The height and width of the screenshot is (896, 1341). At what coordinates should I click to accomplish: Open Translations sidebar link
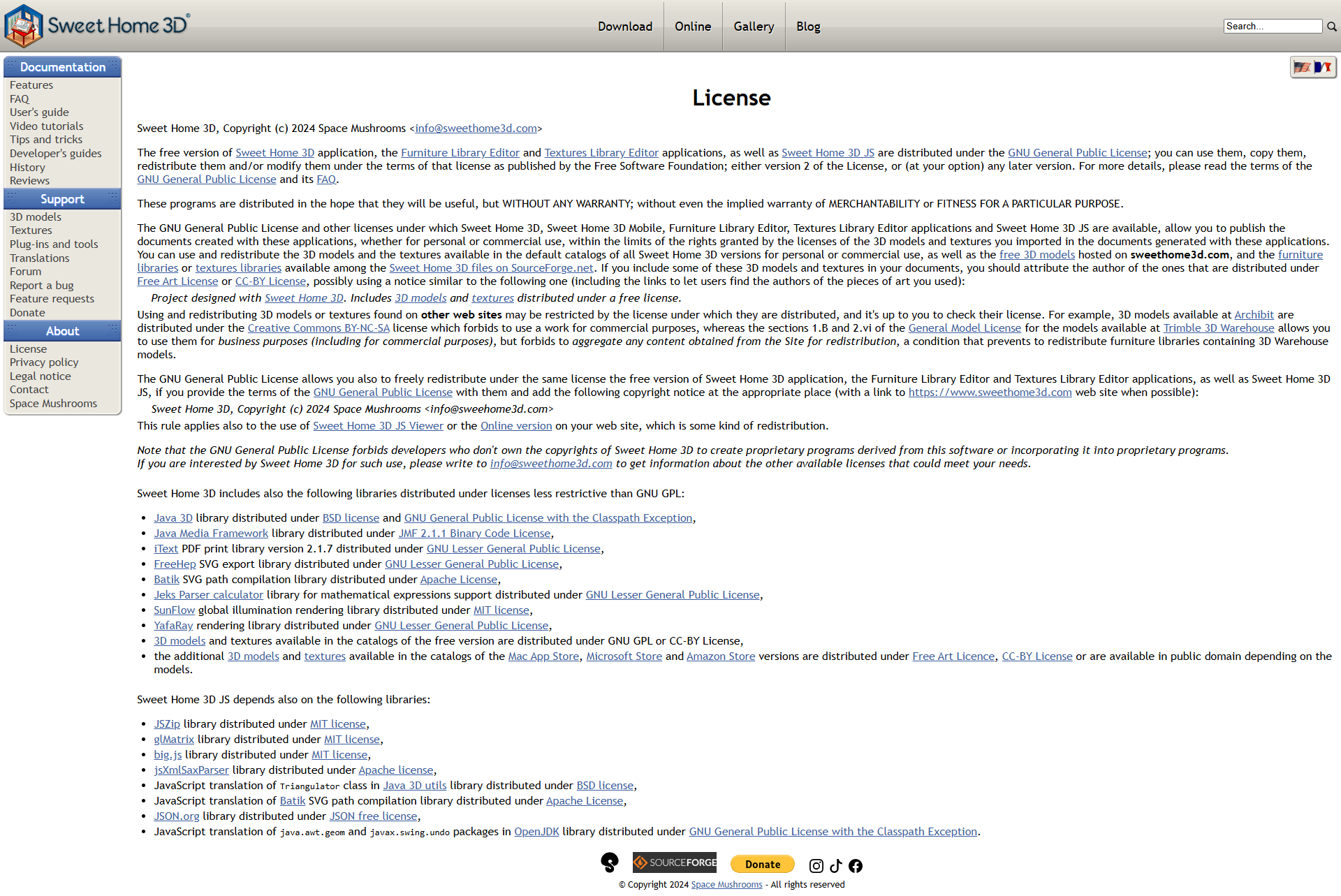pos(40,258)
